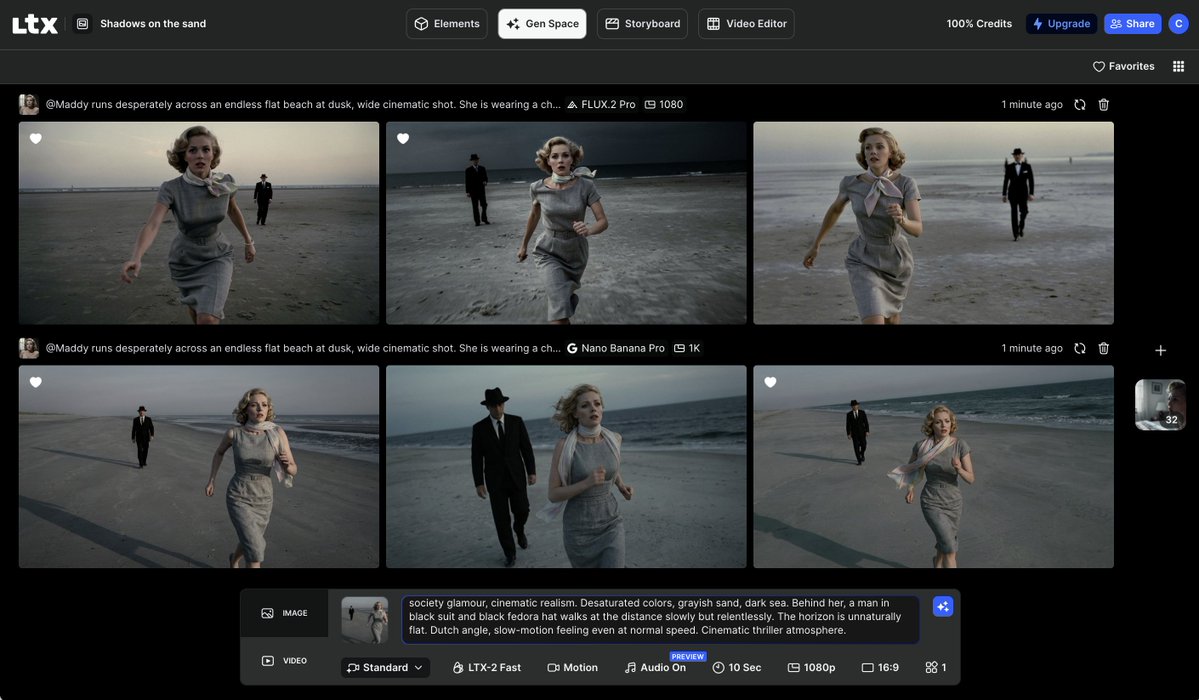Open the Video Editor tab

pyautogui.click(x=746, y=24)
